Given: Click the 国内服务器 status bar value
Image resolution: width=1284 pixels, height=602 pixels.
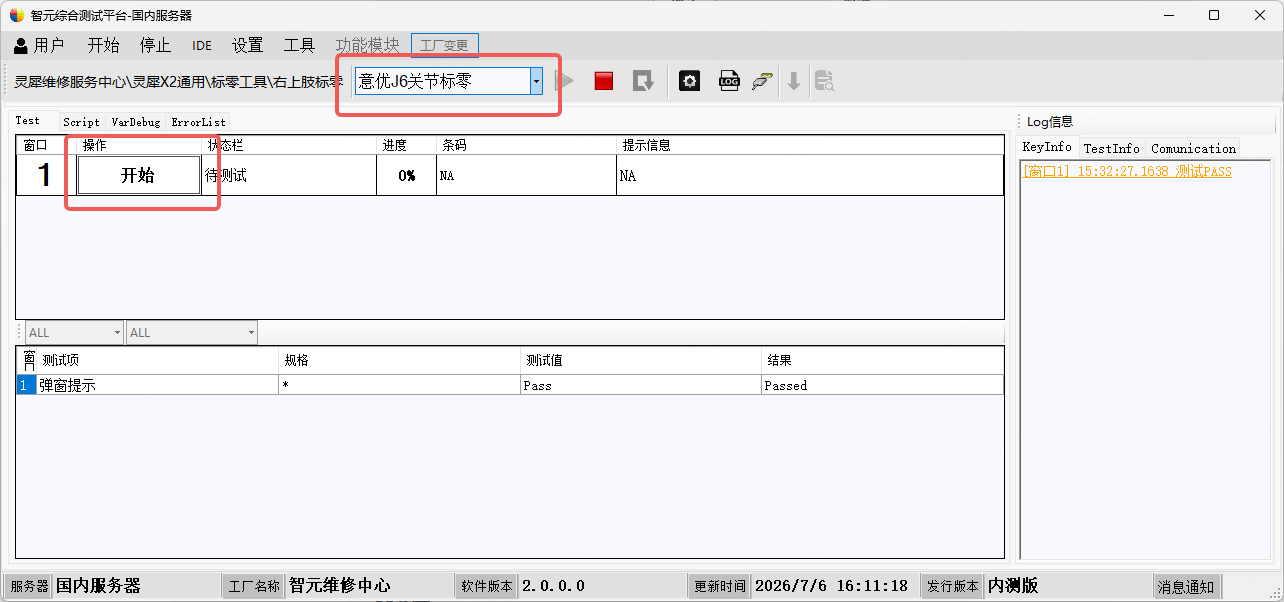Looking at the screenshot, I should [x=98, y=586].
